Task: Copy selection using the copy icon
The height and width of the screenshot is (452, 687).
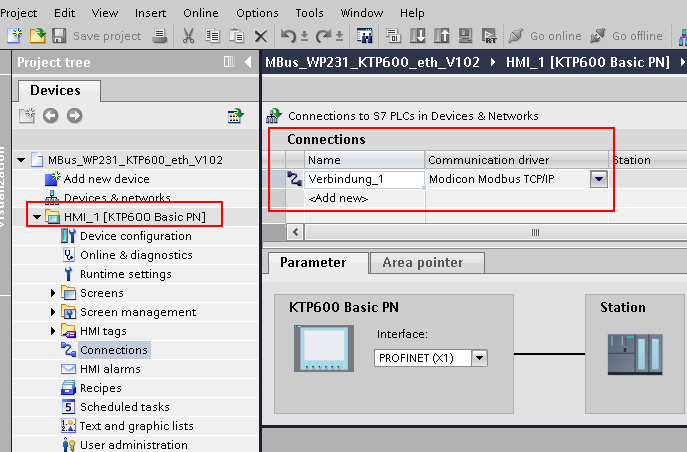Action: [x=212, y=36]
